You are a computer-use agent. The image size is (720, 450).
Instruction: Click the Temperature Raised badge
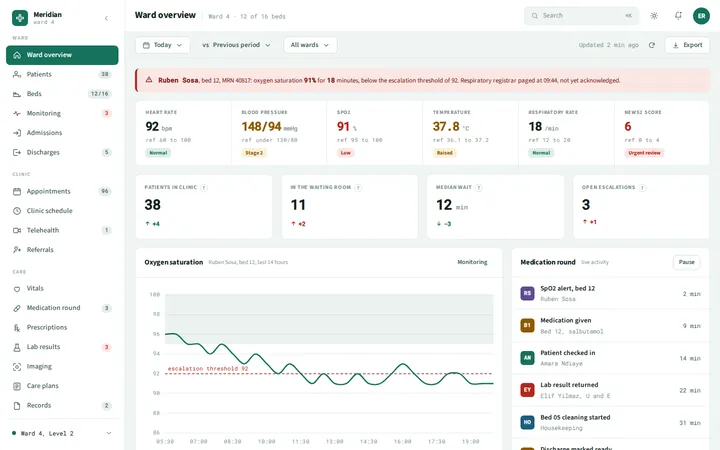[x=444, y=153]
